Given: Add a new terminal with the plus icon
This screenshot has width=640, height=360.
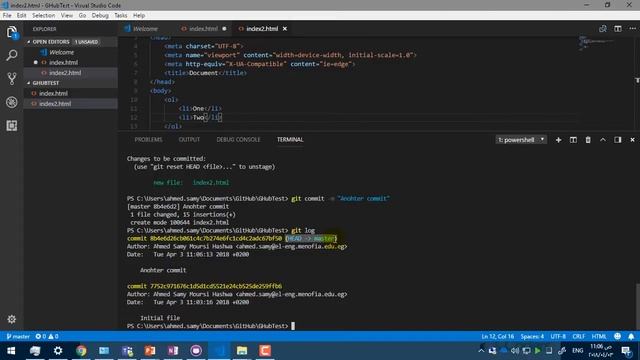Looking at the screenshot, I should 558,140.
